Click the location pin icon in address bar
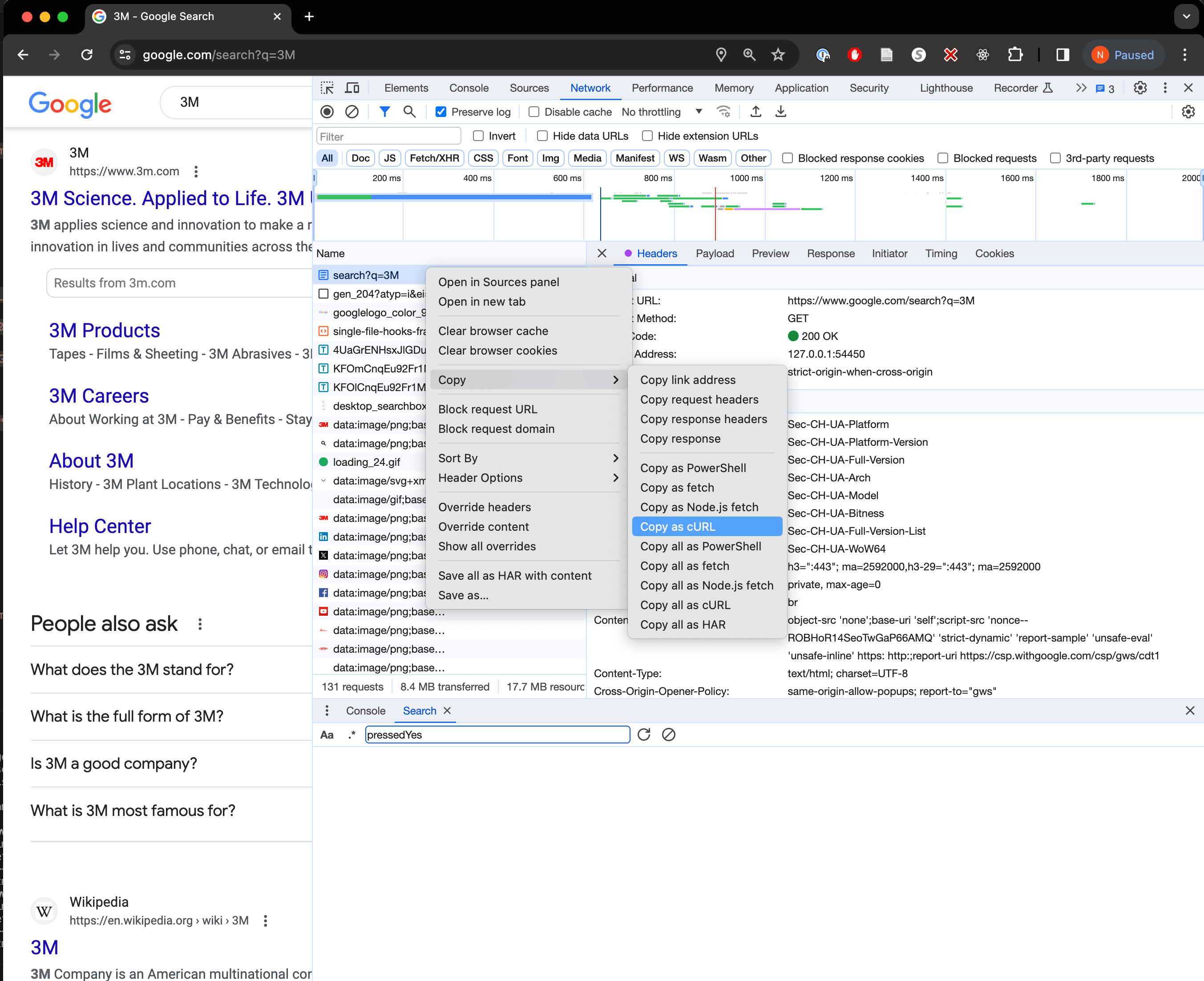1204x981 pixels. 720,55
